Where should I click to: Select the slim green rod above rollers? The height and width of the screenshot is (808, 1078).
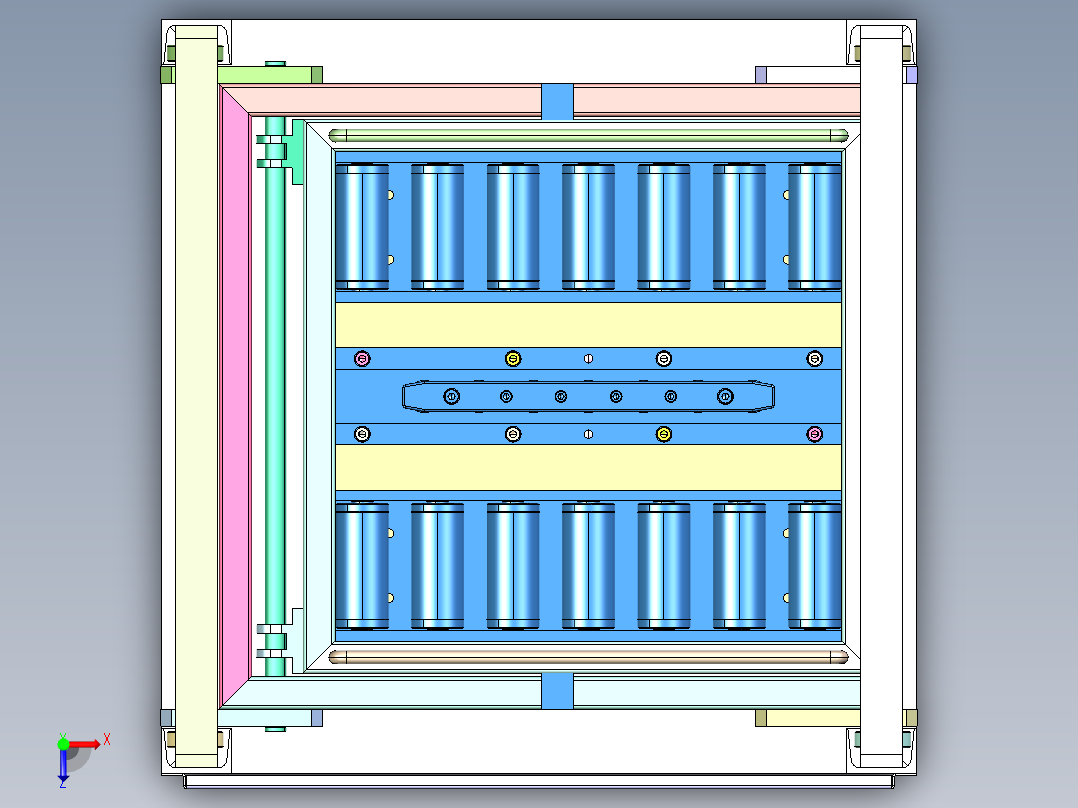(588, 135)
